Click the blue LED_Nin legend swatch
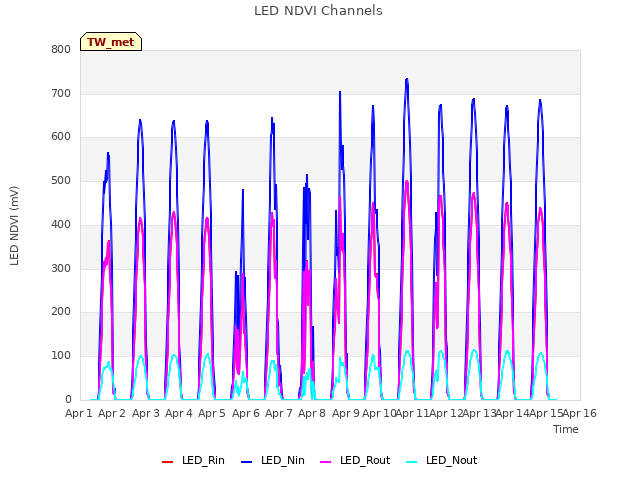Viewport: 640px width, 480px height. click(x=247, y=462)
